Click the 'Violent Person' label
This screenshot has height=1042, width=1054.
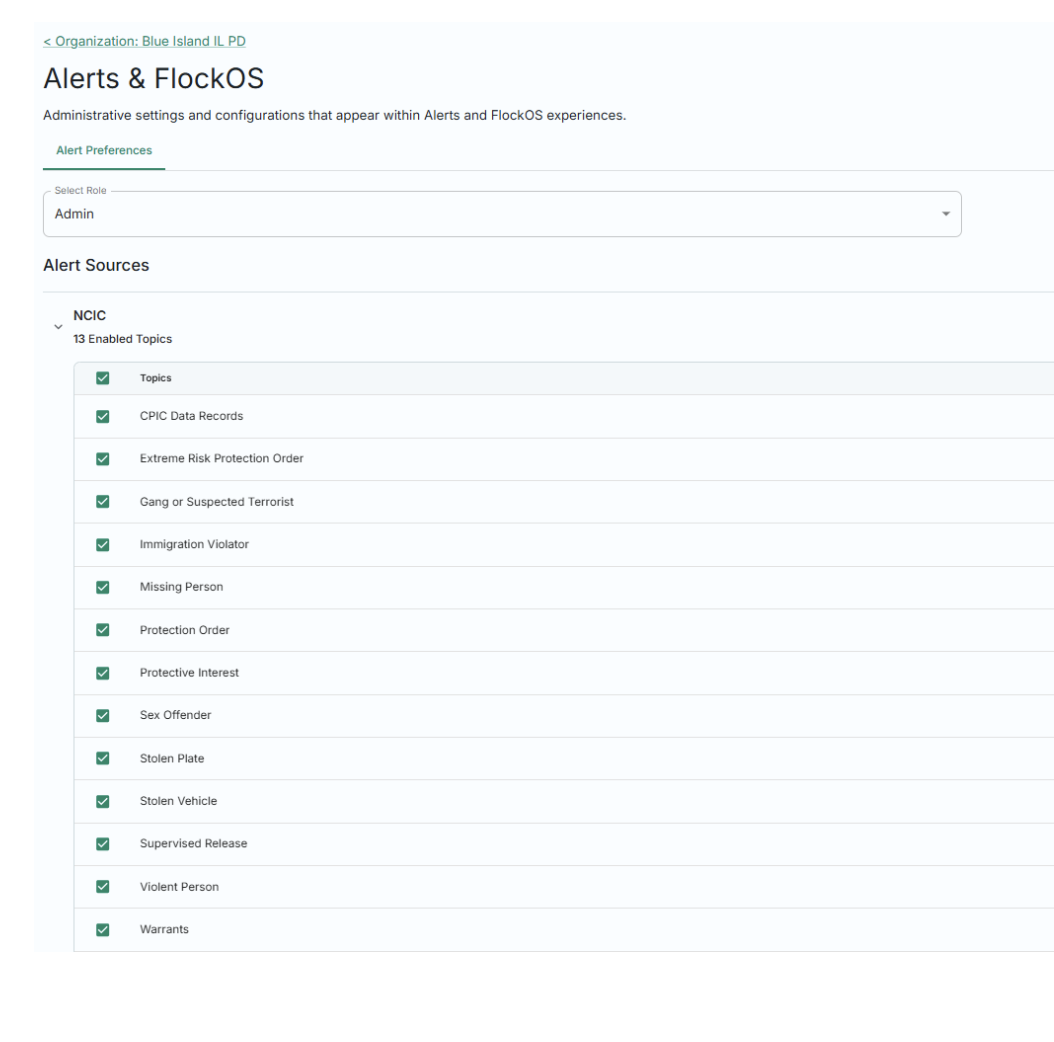click(179, 887)
